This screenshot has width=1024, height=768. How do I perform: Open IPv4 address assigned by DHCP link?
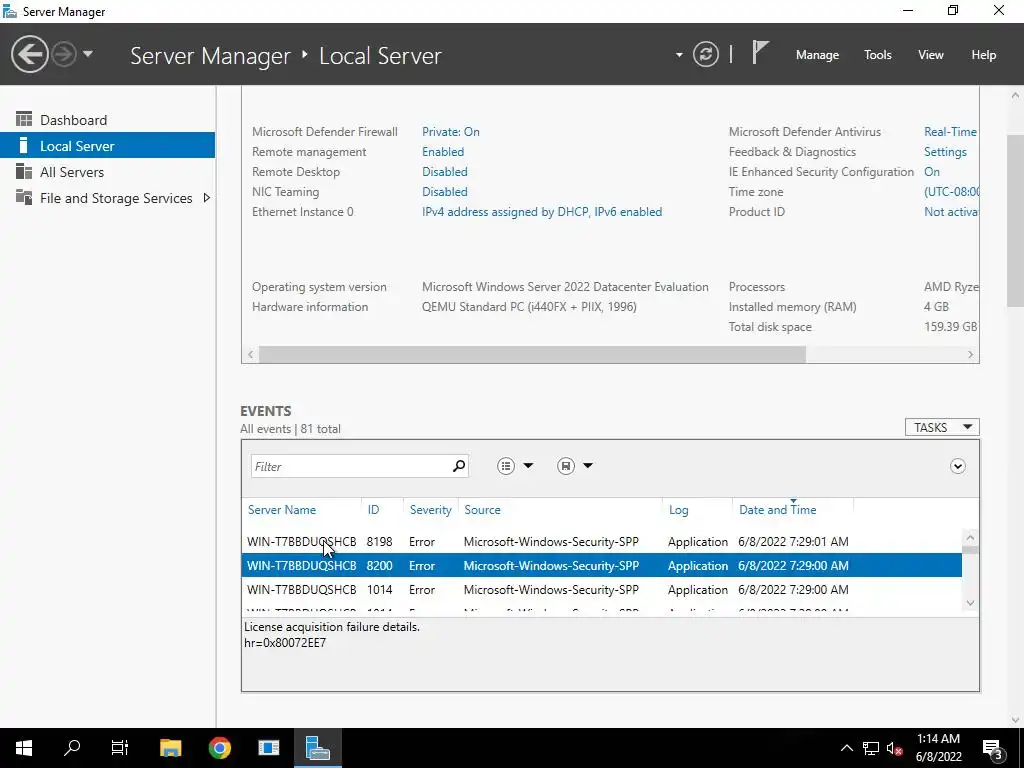point(542,212)
